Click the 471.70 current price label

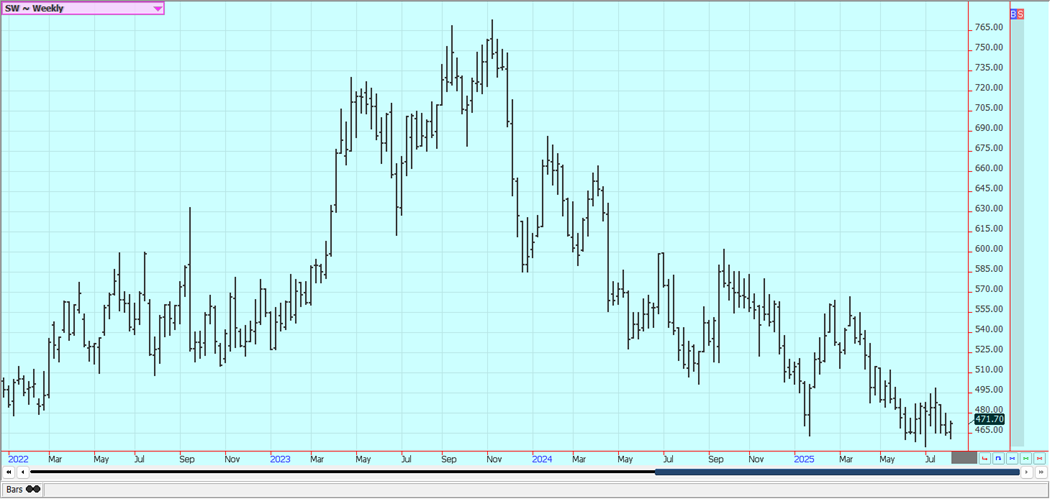tap(989, 419)
